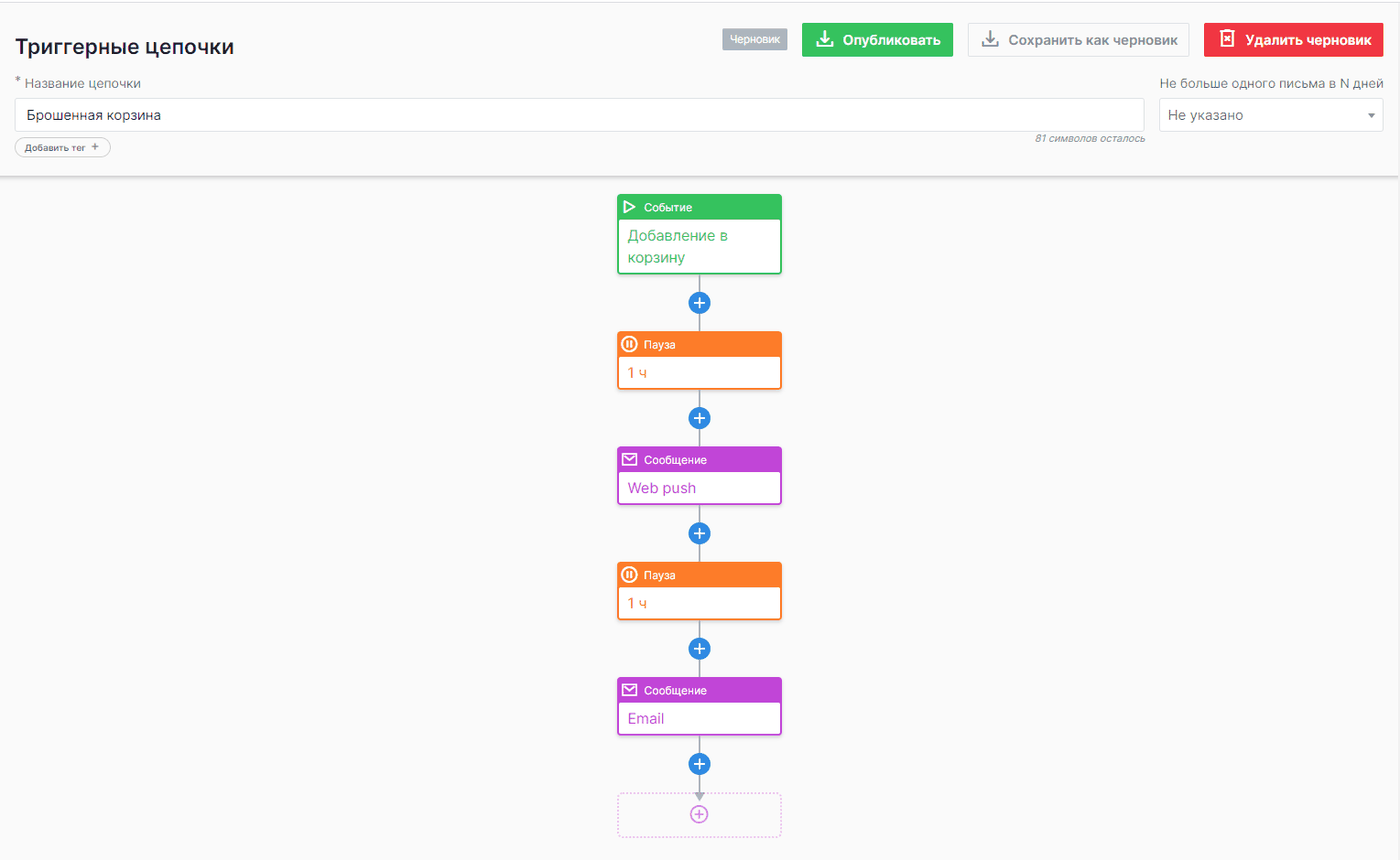Click envelope icon in Email Сообщение block

point(629,691)
